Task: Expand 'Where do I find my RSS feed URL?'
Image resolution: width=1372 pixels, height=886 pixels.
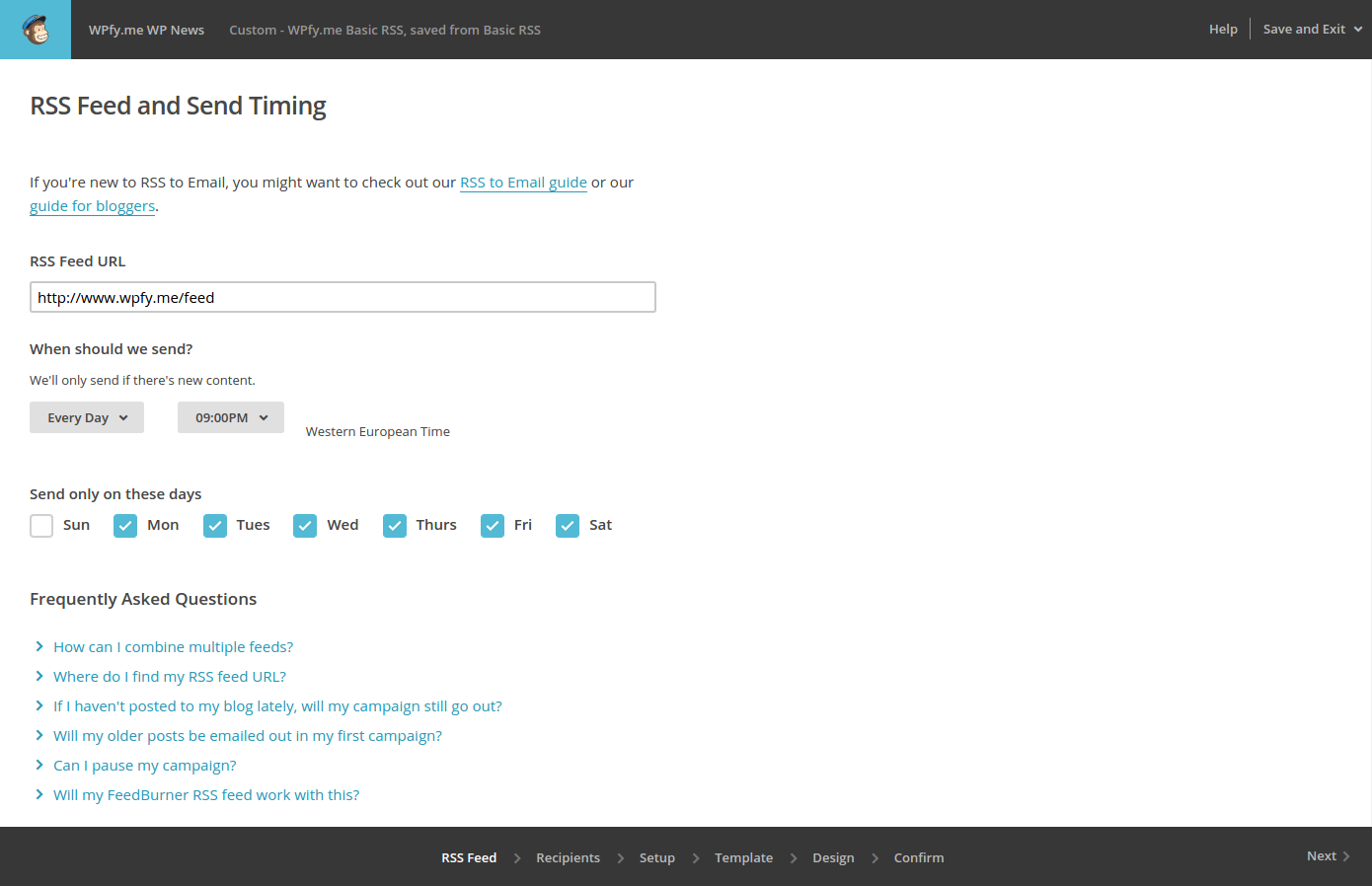Action: click(x=169, y=677)
